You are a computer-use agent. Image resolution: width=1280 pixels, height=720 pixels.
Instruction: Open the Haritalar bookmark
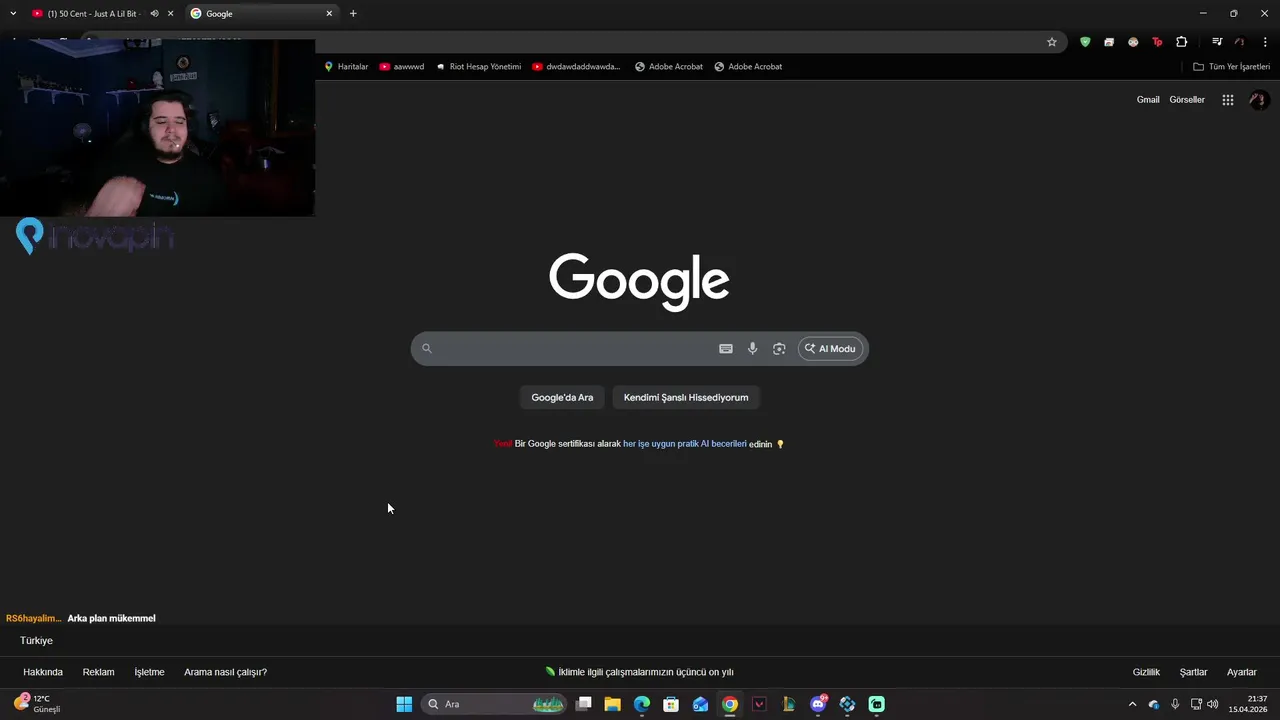346,66
